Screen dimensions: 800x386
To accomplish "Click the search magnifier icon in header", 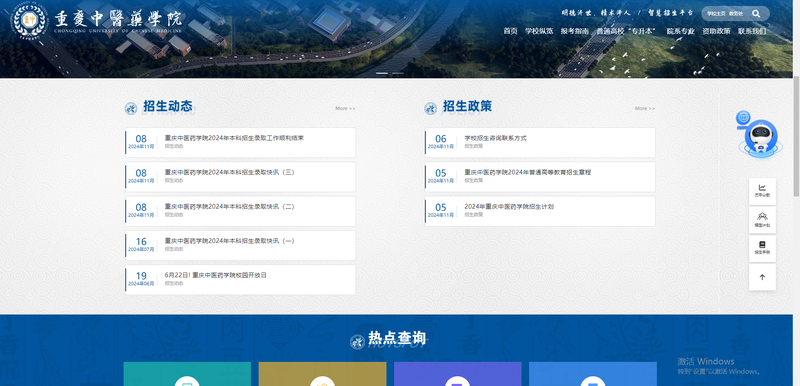I will click(x=756, y=14).
